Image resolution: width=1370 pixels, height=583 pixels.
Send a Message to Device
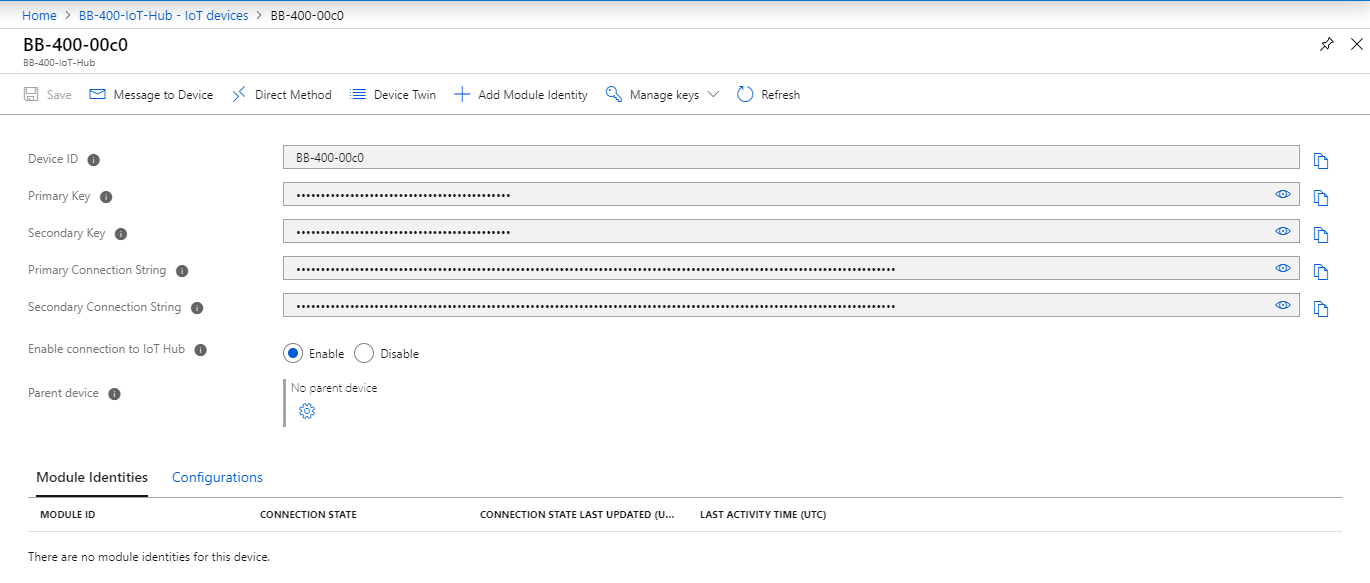point(150,94)
